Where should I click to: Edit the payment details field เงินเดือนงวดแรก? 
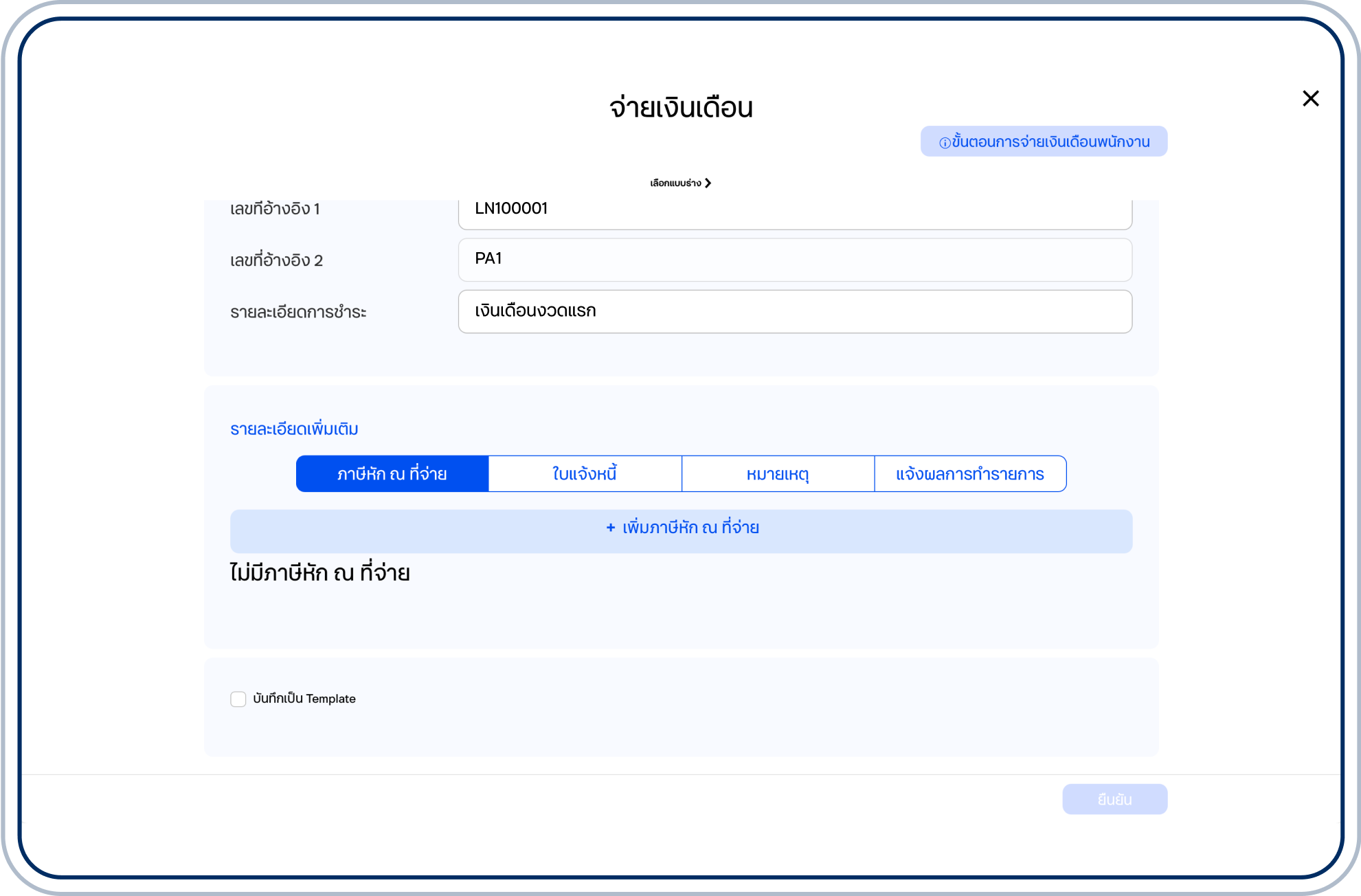[x=794, y=311]
